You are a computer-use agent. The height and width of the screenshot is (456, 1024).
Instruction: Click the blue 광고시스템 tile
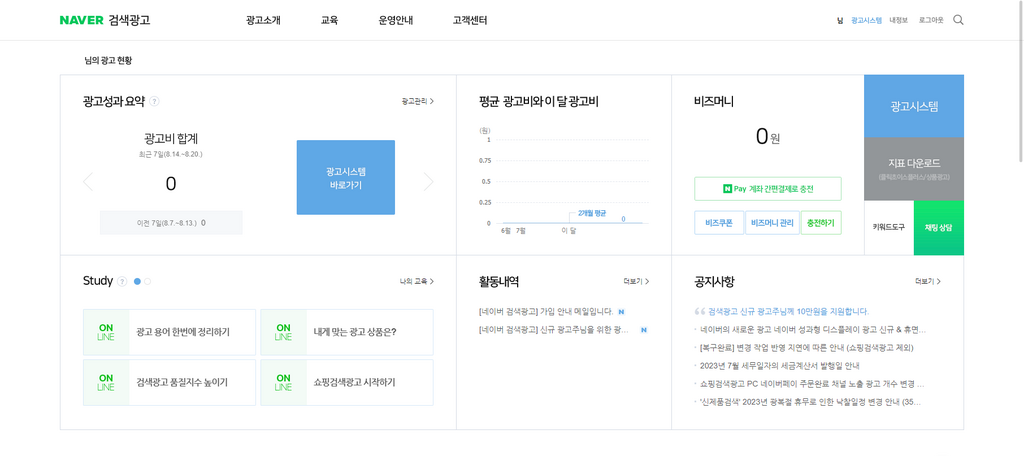(x=914, y=106)
